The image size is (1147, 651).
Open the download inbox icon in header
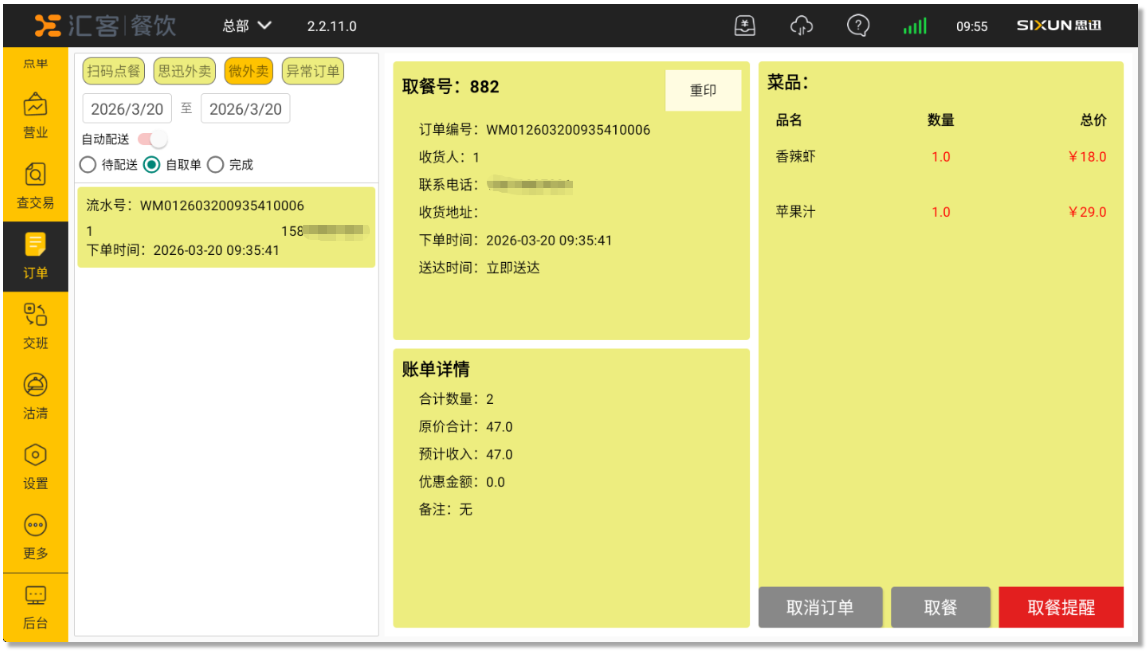click(745, 26)
